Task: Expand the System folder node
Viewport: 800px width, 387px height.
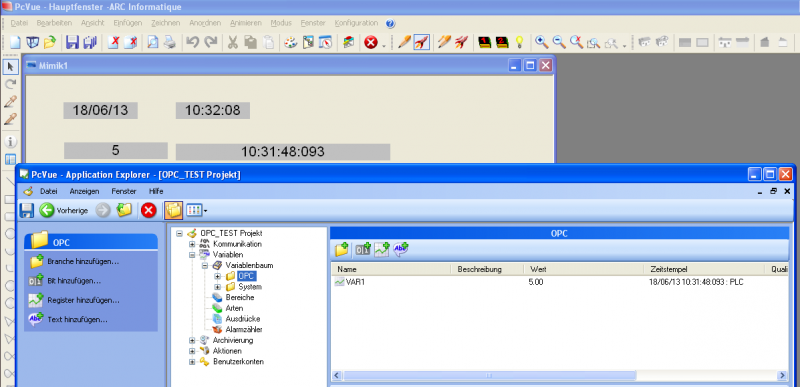Action: coord(217,287)
